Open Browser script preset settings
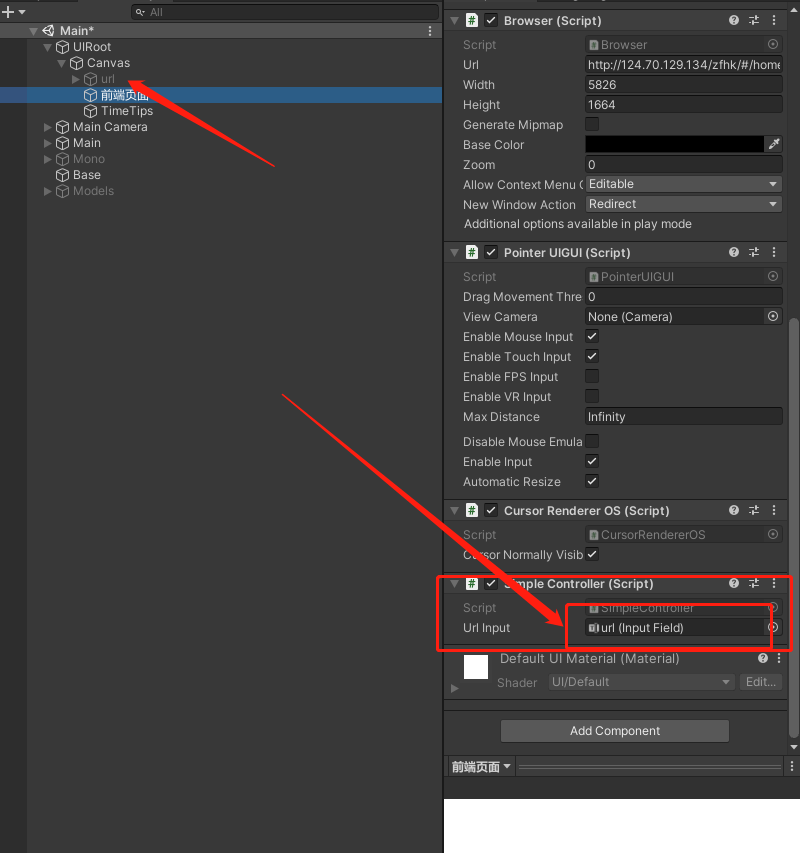 (754, 20)
